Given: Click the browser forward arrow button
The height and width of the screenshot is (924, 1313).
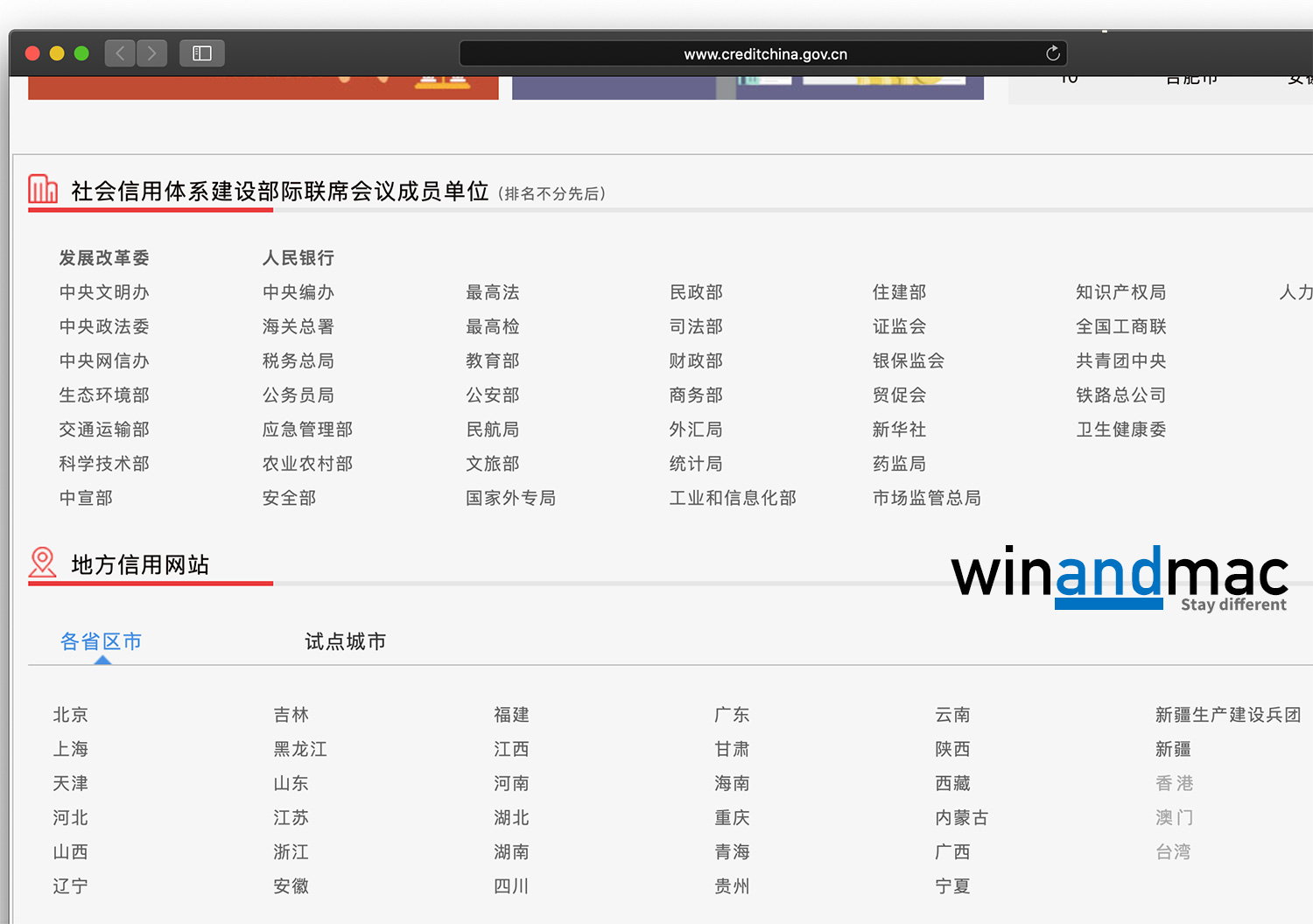Looking at the screenshot, I should pyautogui.click(x=151, y=53).
